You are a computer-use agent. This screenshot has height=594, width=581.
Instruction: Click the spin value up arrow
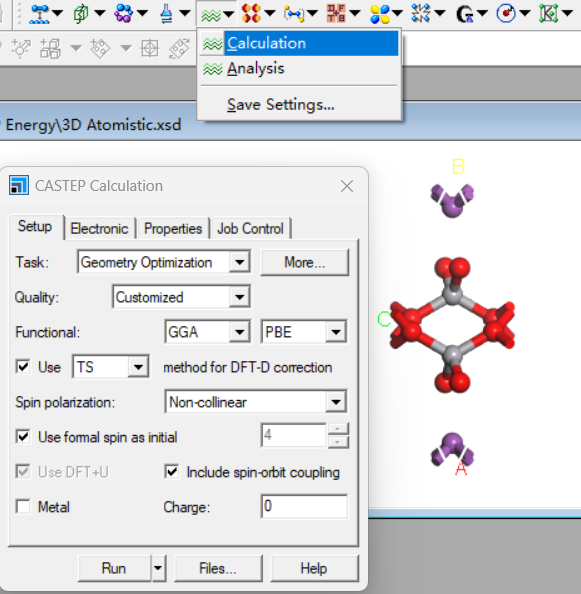click(338, 429)
